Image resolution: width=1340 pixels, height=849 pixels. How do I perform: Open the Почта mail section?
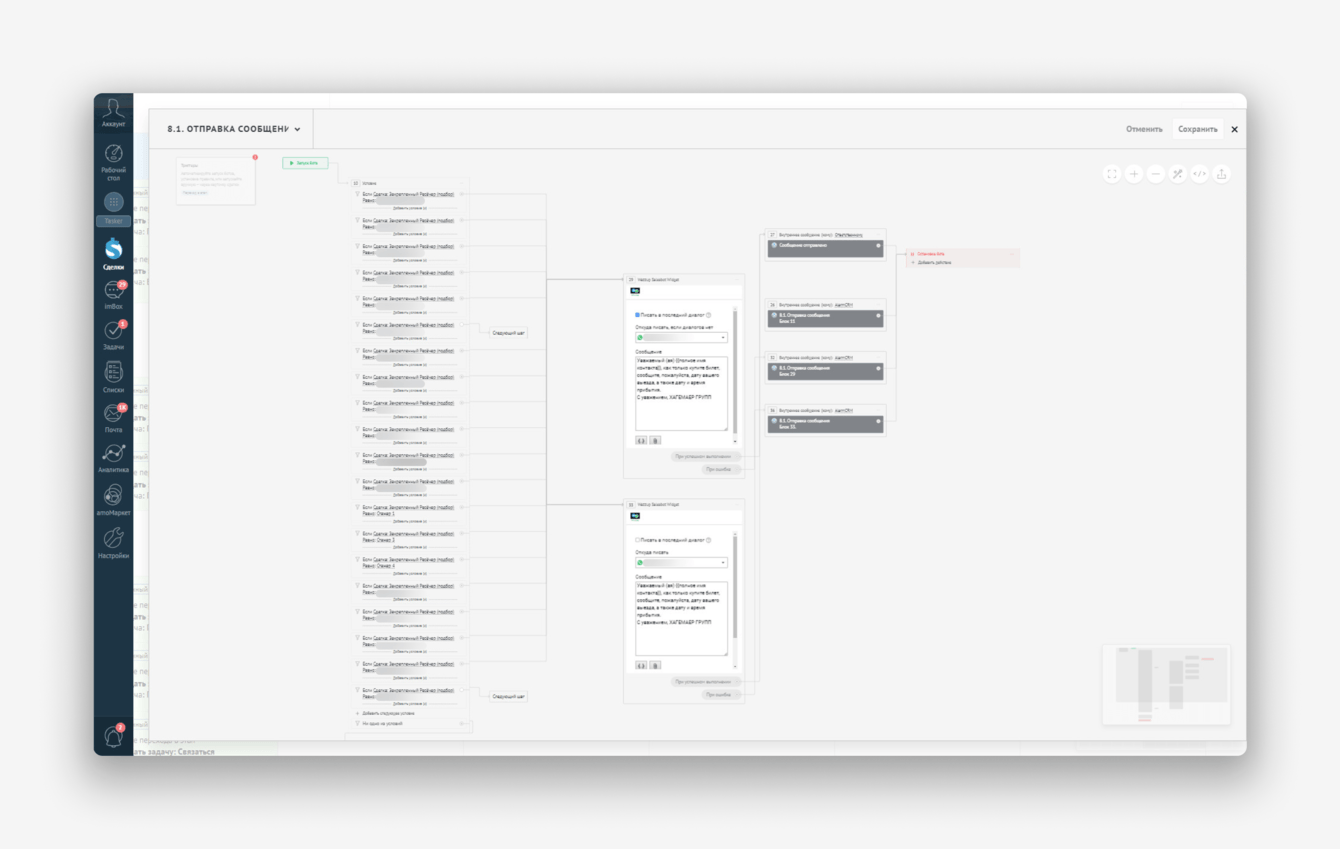click(x=113, y=418)
